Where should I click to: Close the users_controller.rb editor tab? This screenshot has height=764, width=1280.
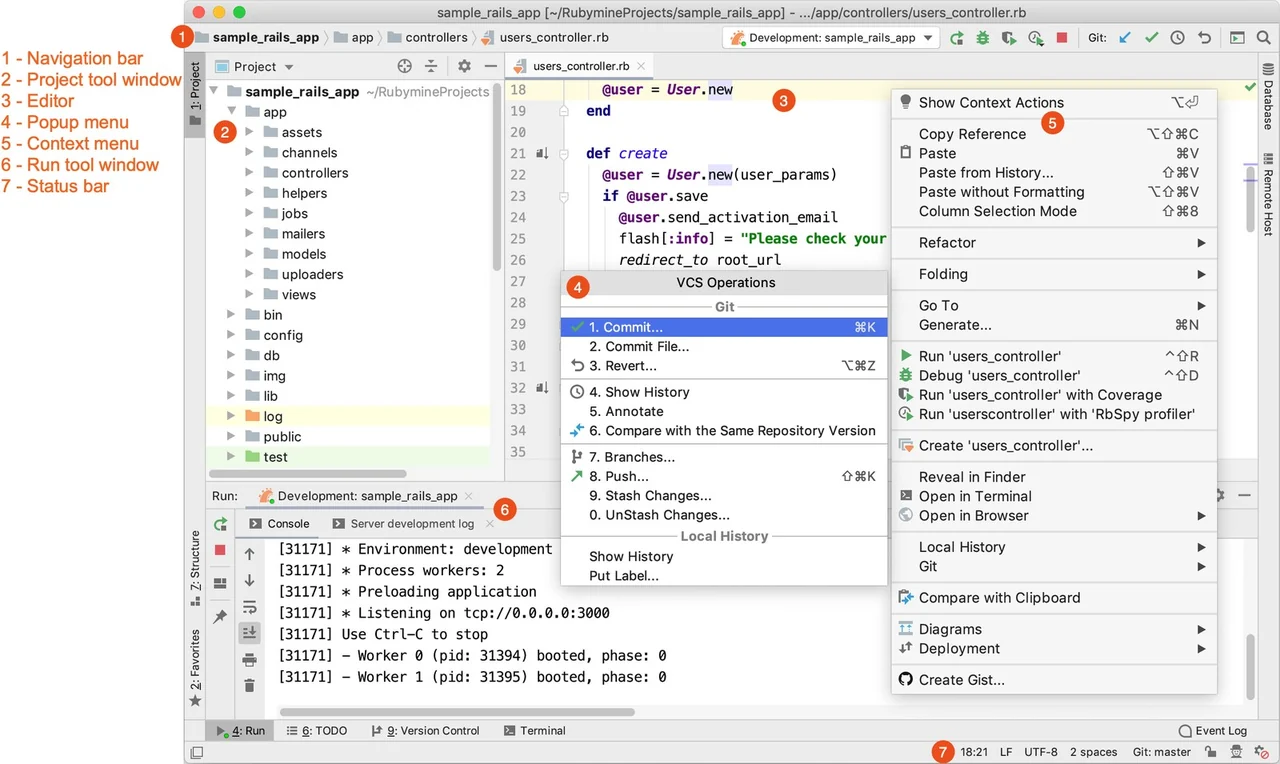(642, 66)
